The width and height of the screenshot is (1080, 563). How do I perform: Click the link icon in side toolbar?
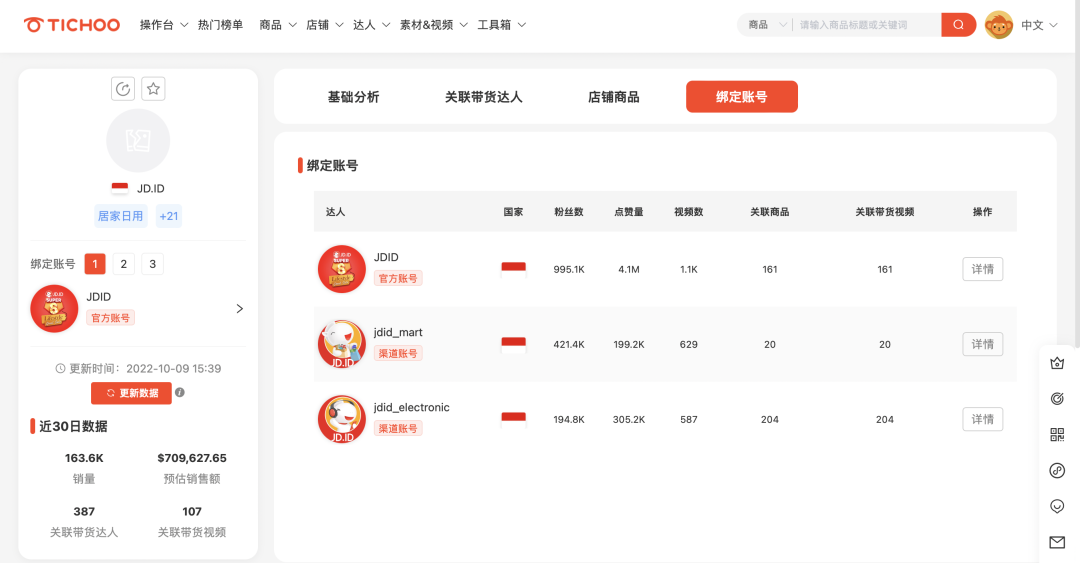coord(1057,471)
